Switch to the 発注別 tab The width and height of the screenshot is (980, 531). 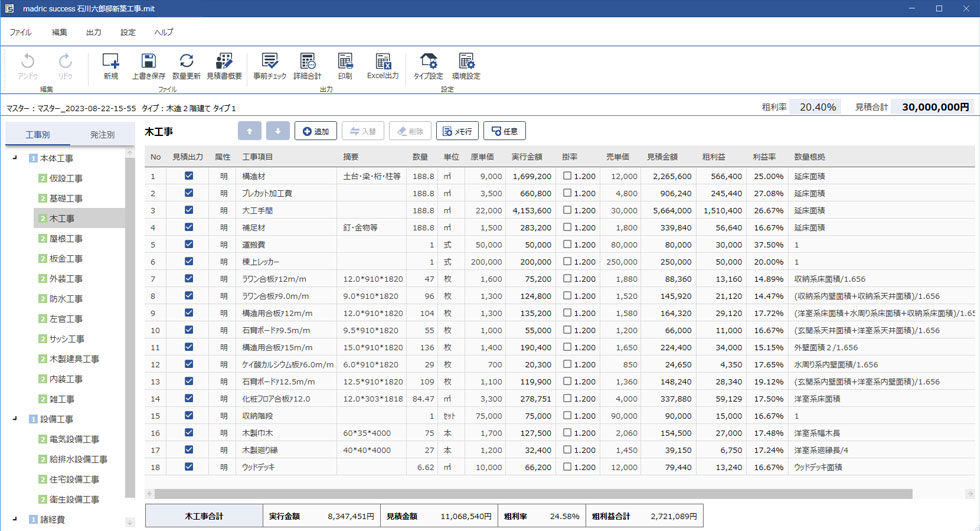click(102, 134)
